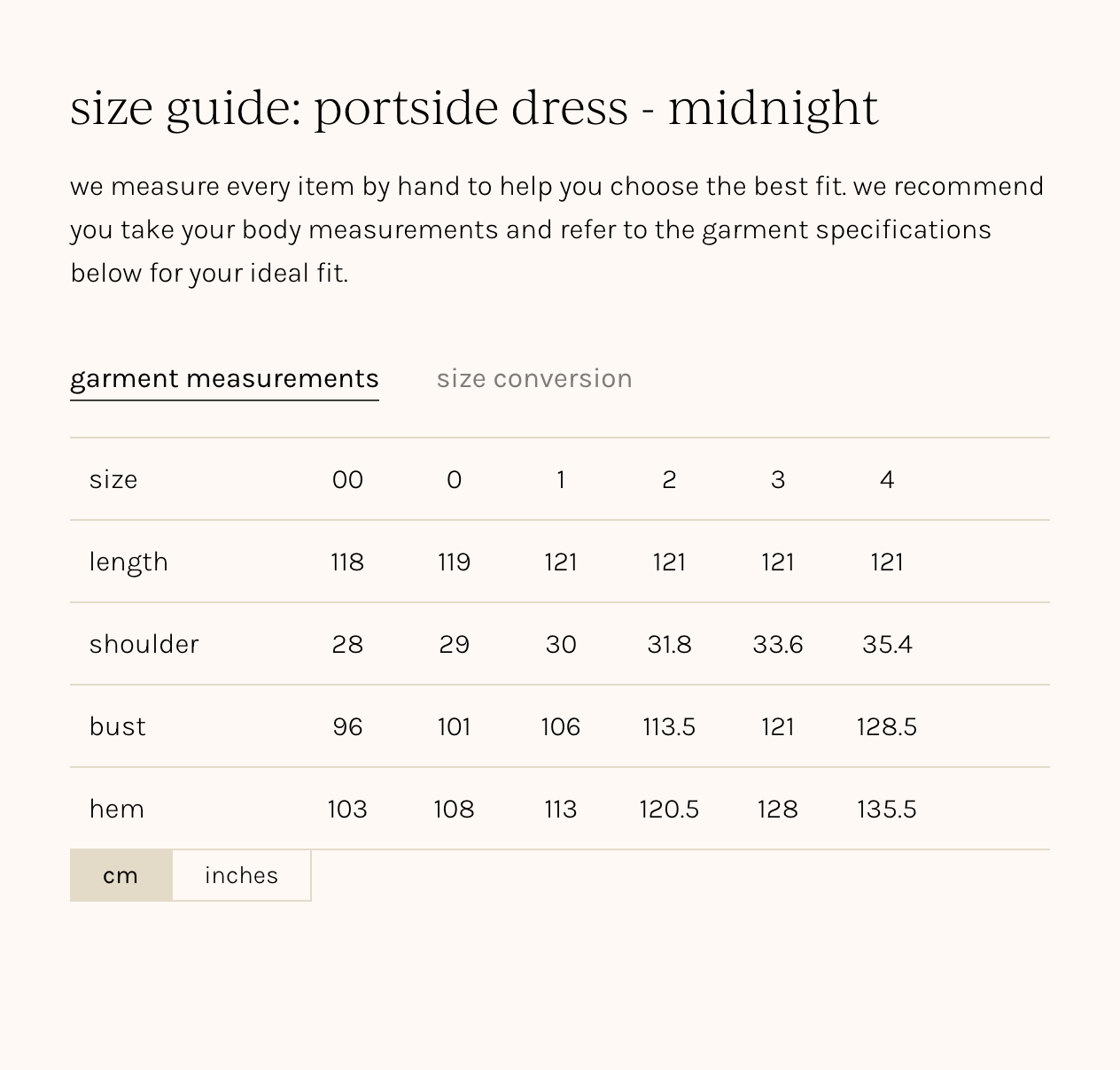Click the size 0 column header
The height and width of the screenshot is (1070, 1120).
(x=454, y=479)
